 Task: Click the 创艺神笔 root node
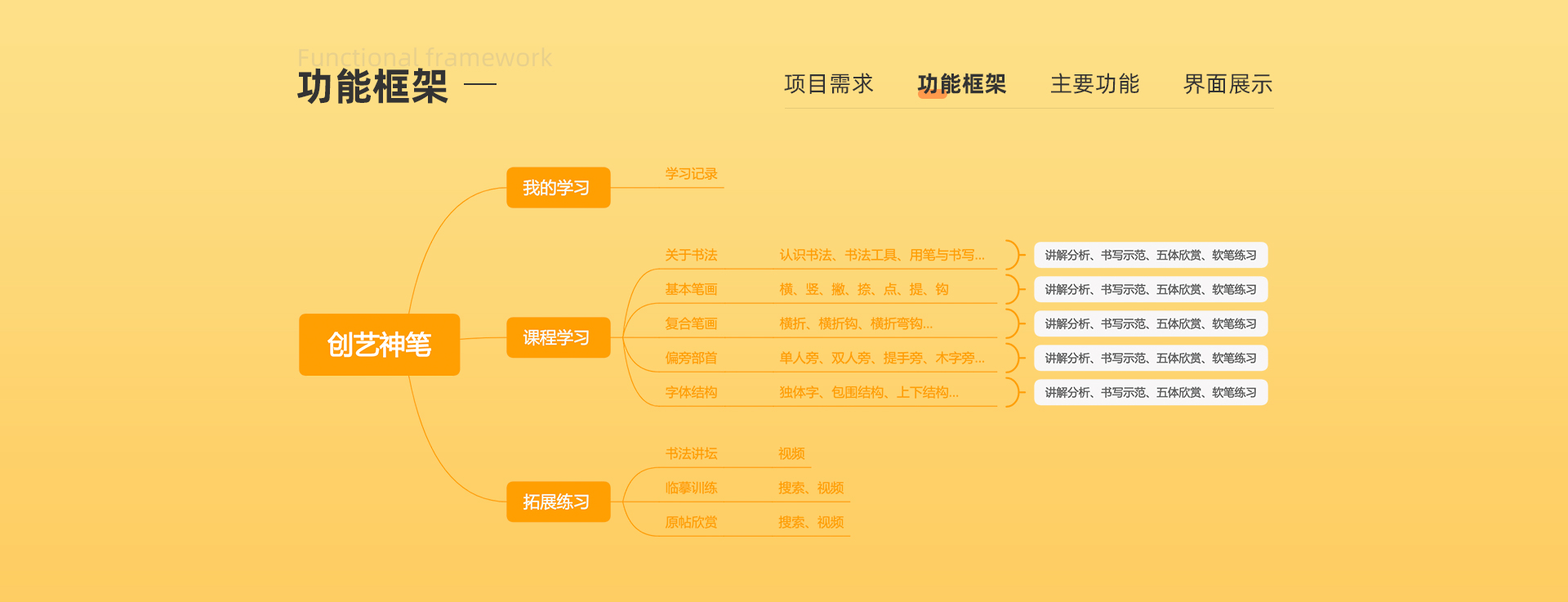point(379,345)
